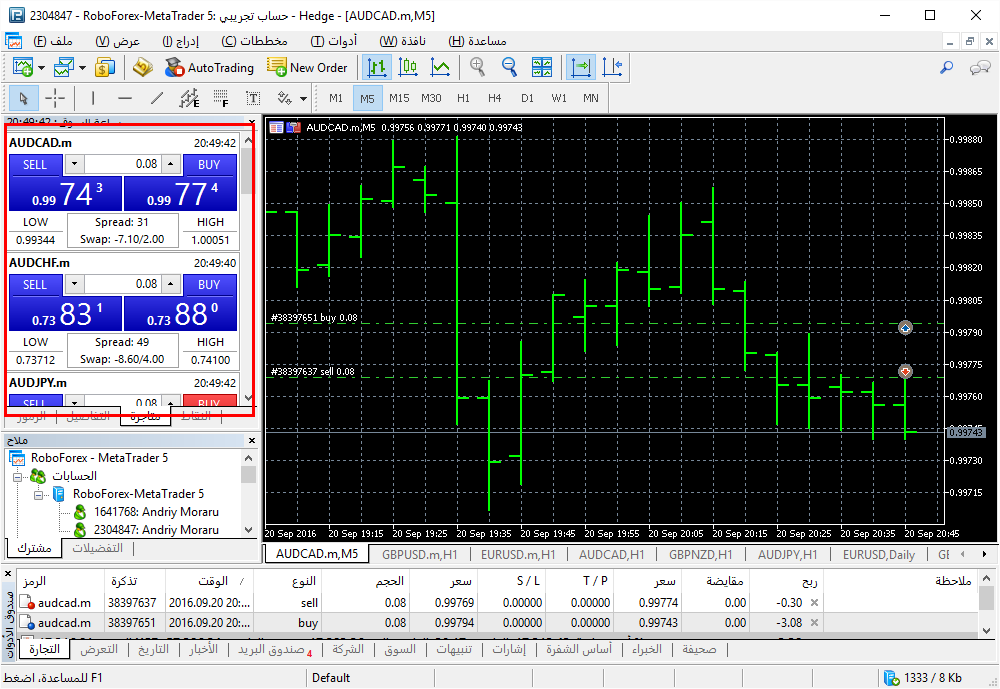This screenshot has width=1000, height=689.
Task: Click BUY for AUDCAD.m
Action: click(209, 165)
